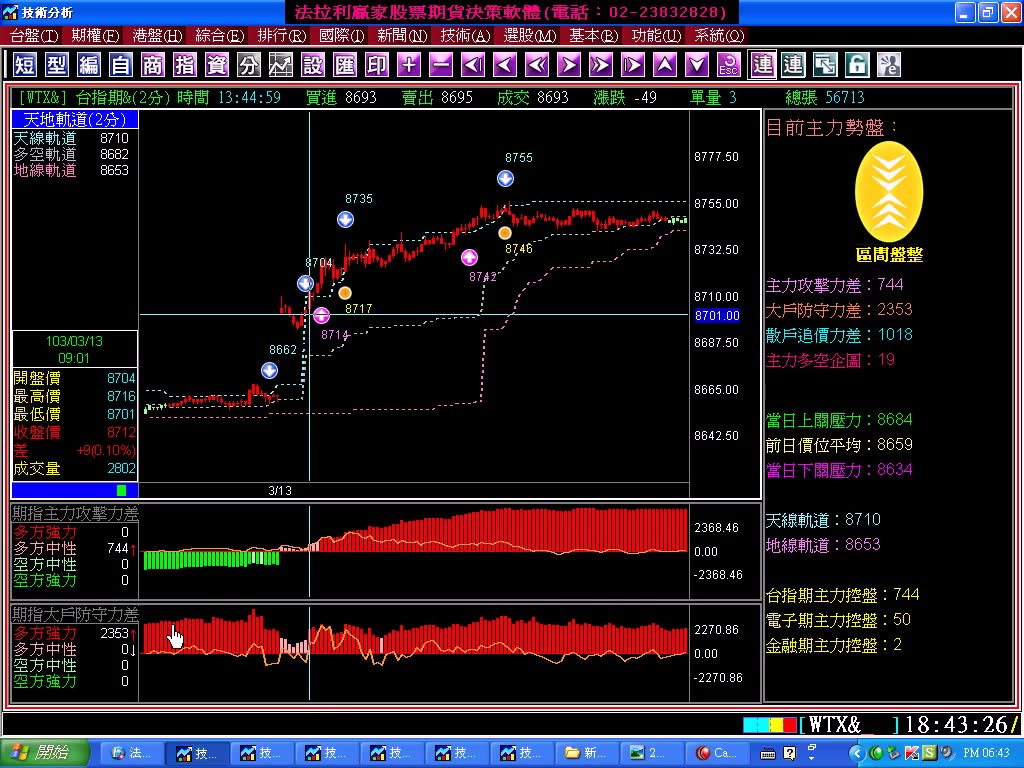Viewport: 1024px width, 768px height.
Task: Open the 技術(A) menu
Action: 466,35
